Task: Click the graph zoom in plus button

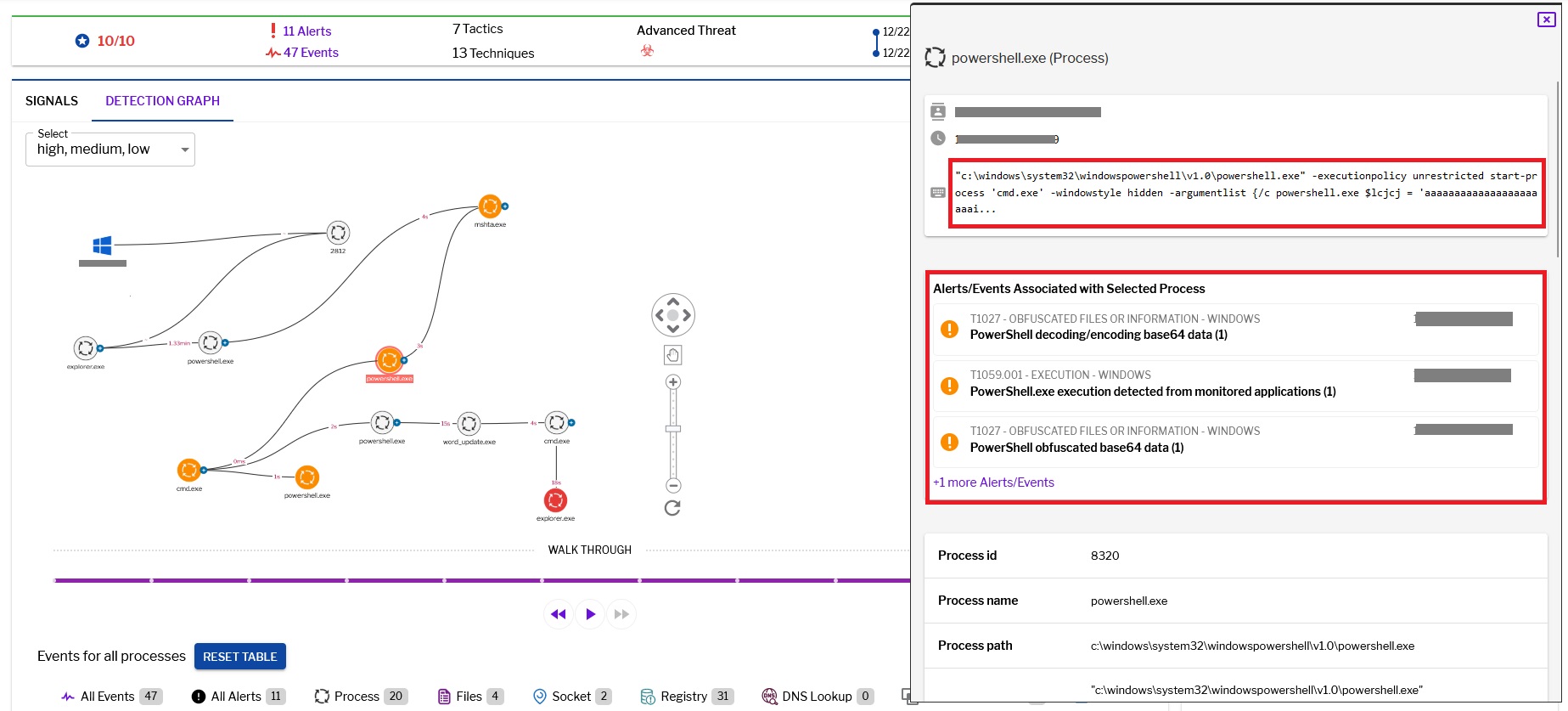Action: [673, 382]
